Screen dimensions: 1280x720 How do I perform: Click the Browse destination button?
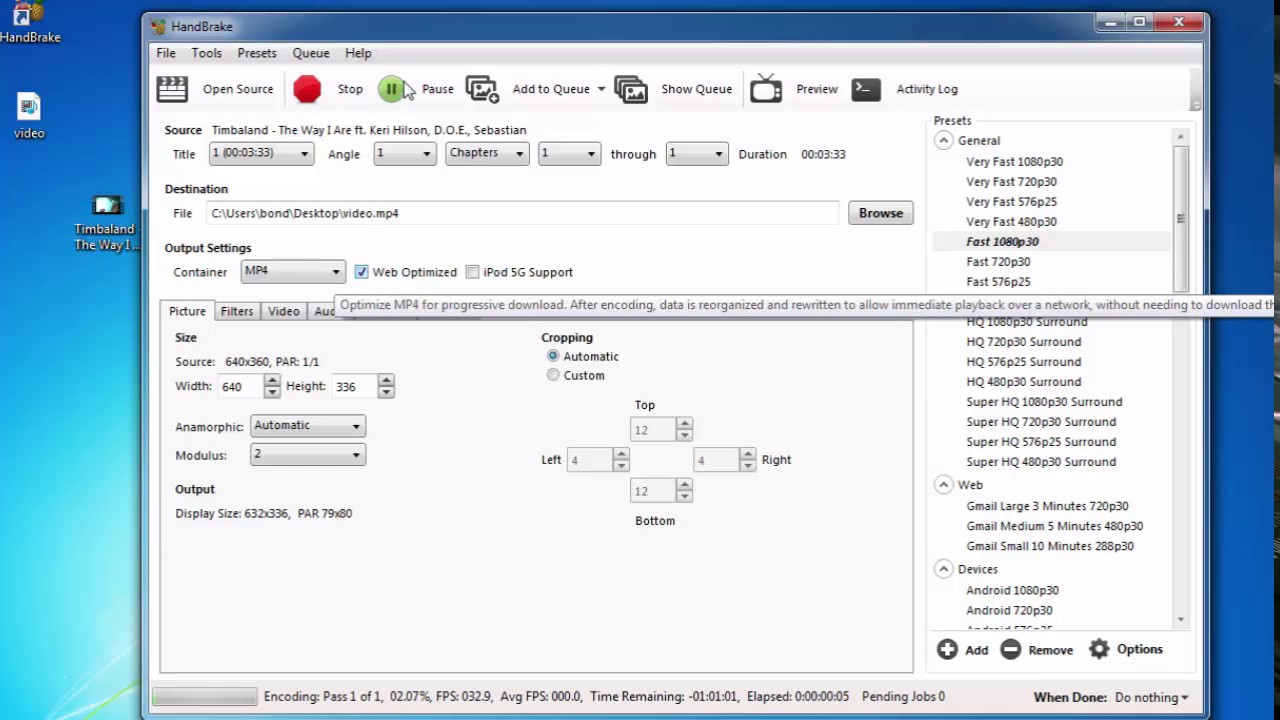click(881, 213)
